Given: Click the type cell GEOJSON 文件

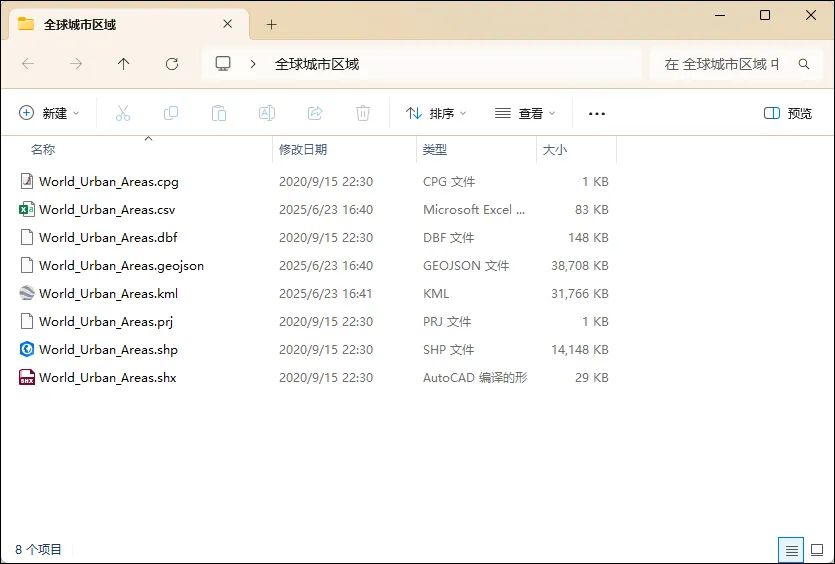Looking at the screenshot, I should [x=466, y=265].
